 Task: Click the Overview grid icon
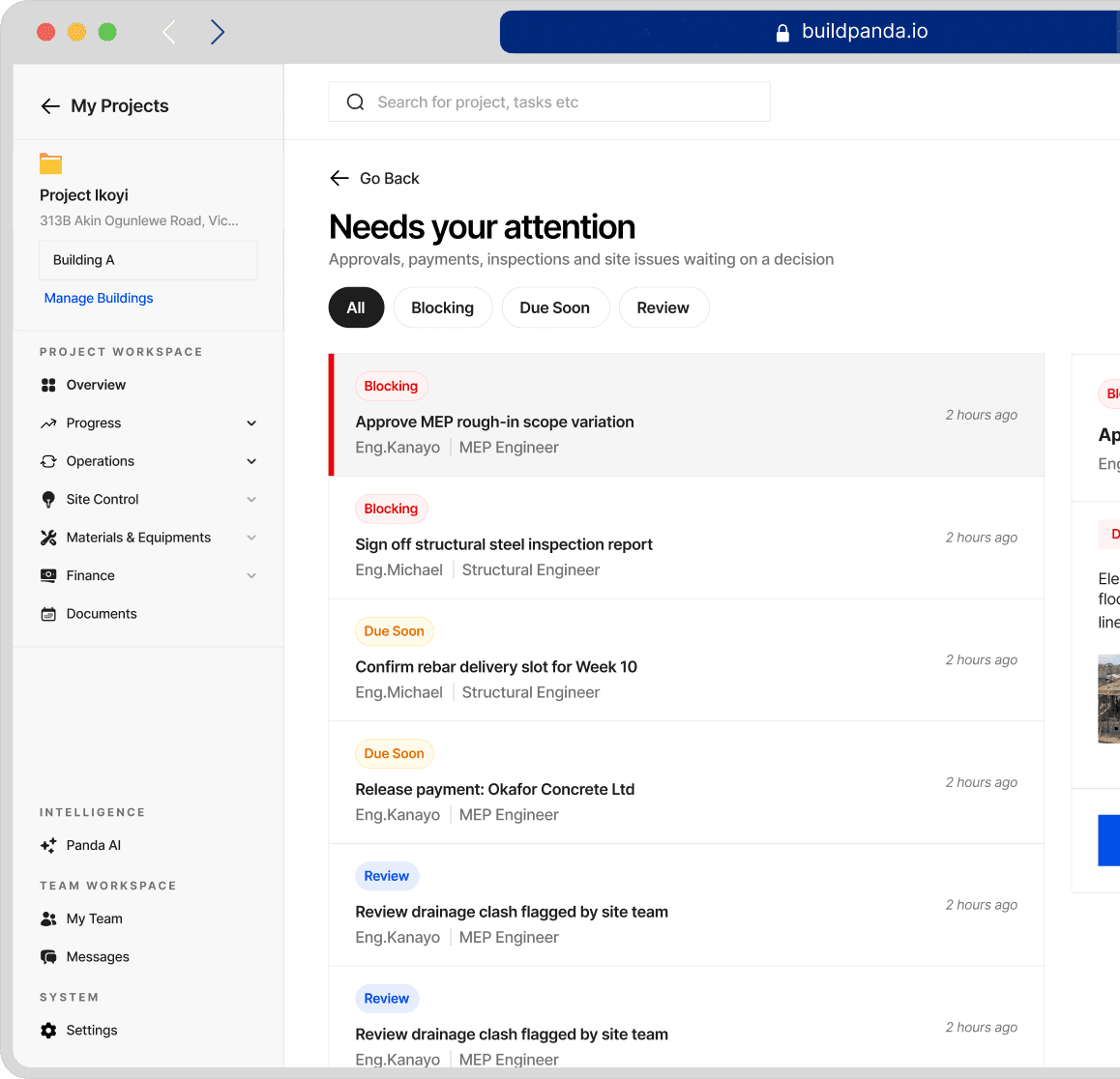coord(48,385)
